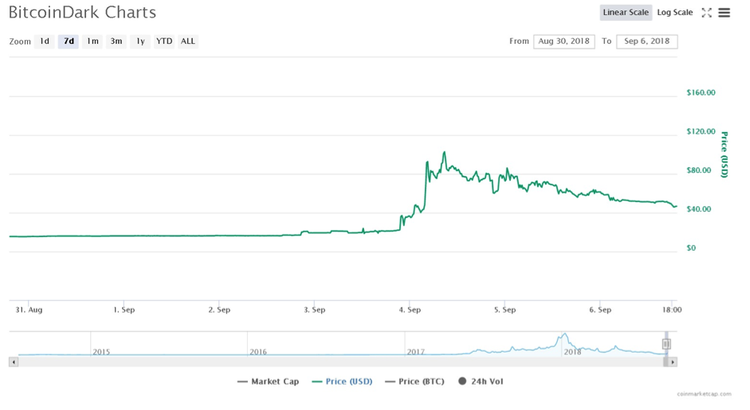Set zoom to 1y

tap(140, 41)
